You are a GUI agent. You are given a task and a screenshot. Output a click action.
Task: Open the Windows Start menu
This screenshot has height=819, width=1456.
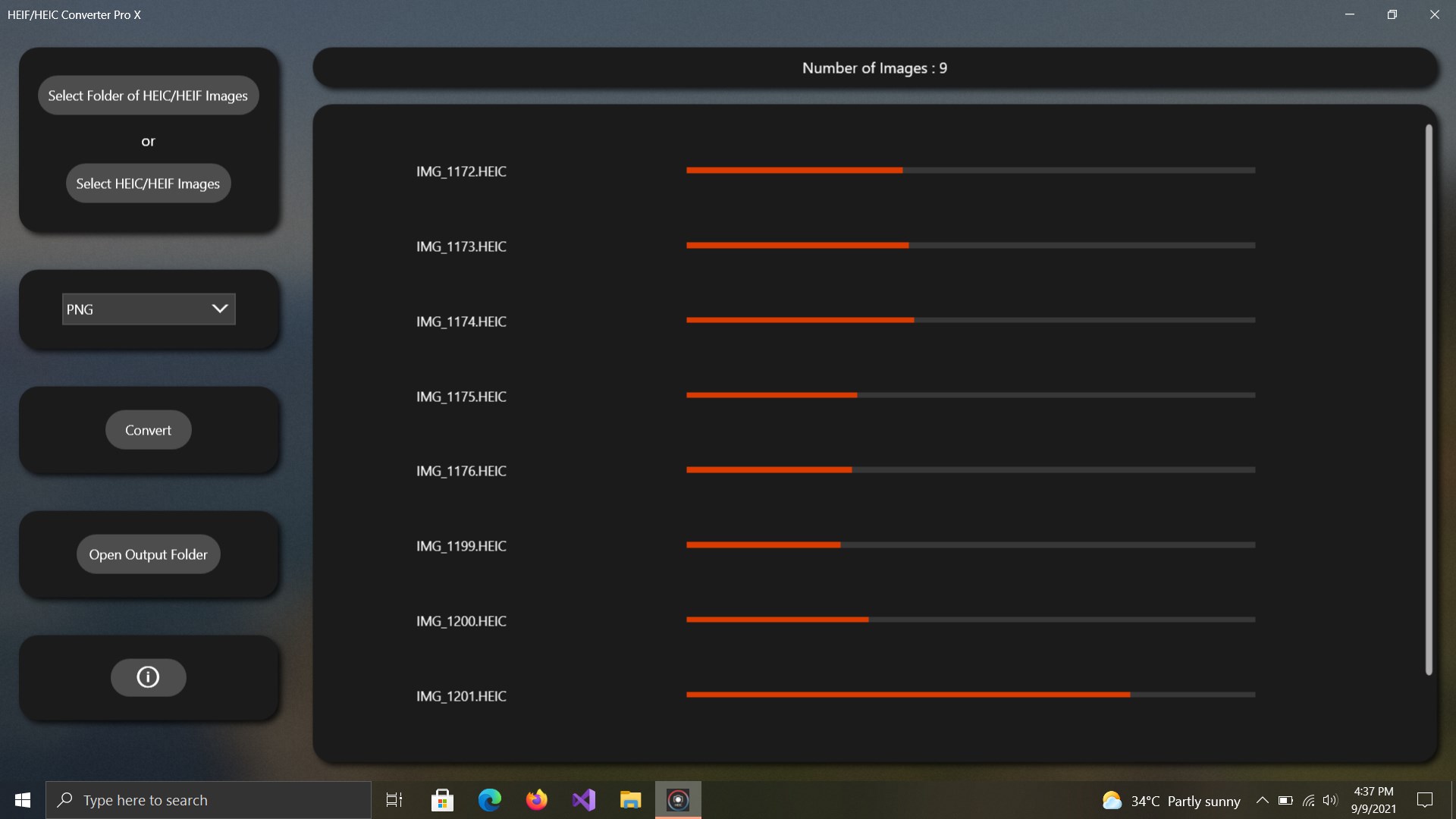click(23, 800)
